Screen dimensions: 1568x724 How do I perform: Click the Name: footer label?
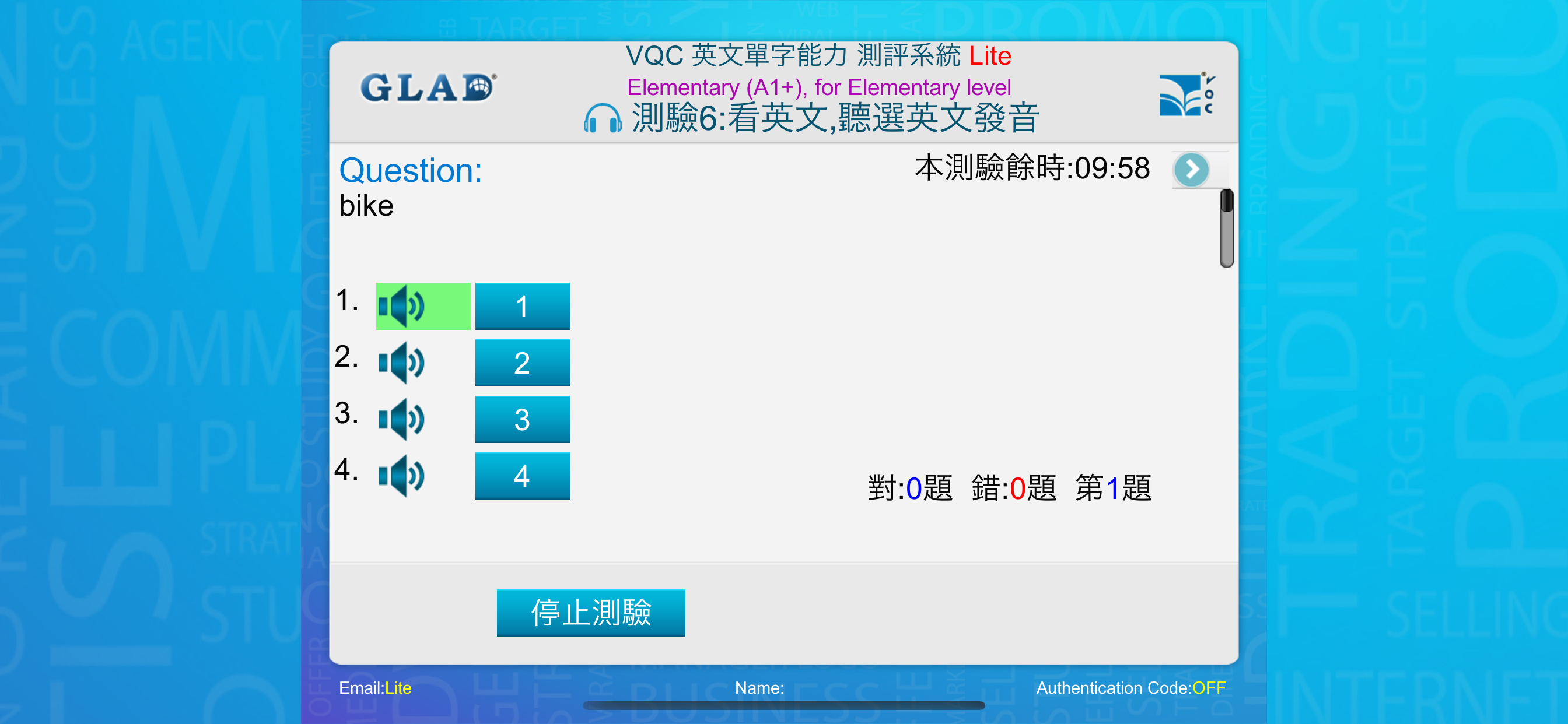(x=759, y=688)
